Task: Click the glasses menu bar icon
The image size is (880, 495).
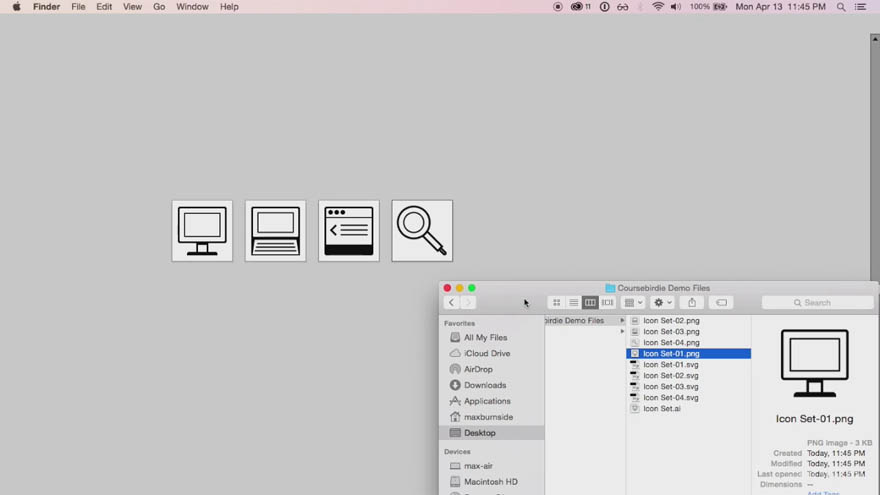Action: 623,7
